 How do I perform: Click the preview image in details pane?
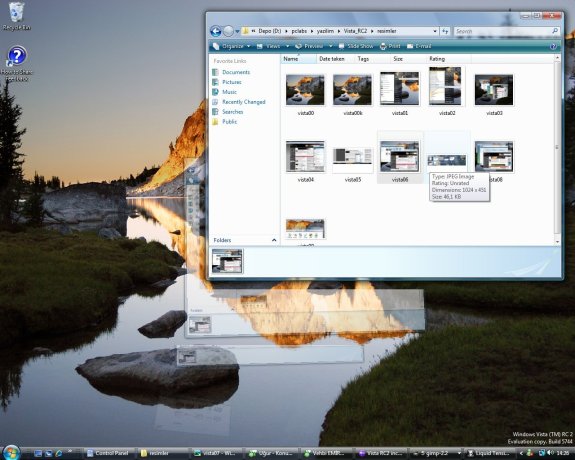227,261
